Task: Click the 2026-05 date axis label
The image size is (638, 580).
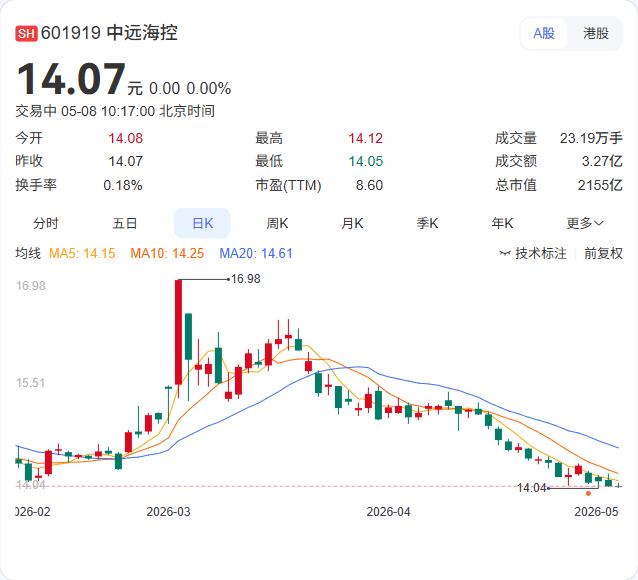Action: (596, 511)
